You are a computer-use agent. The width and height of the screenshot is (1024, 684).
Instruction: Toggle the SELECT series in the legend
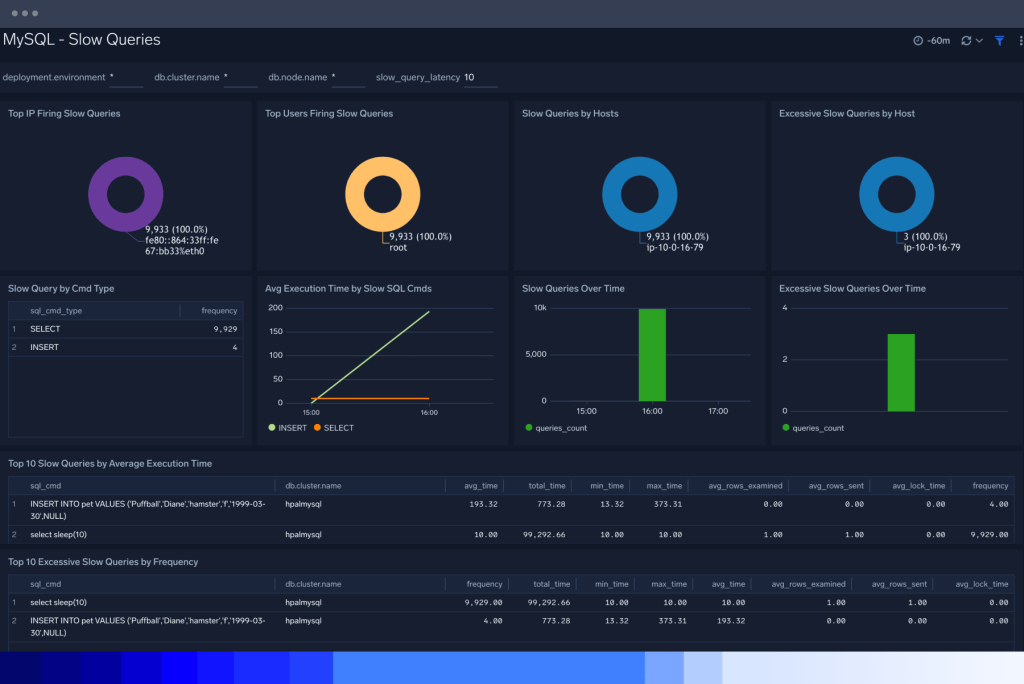tap(337, 427)
